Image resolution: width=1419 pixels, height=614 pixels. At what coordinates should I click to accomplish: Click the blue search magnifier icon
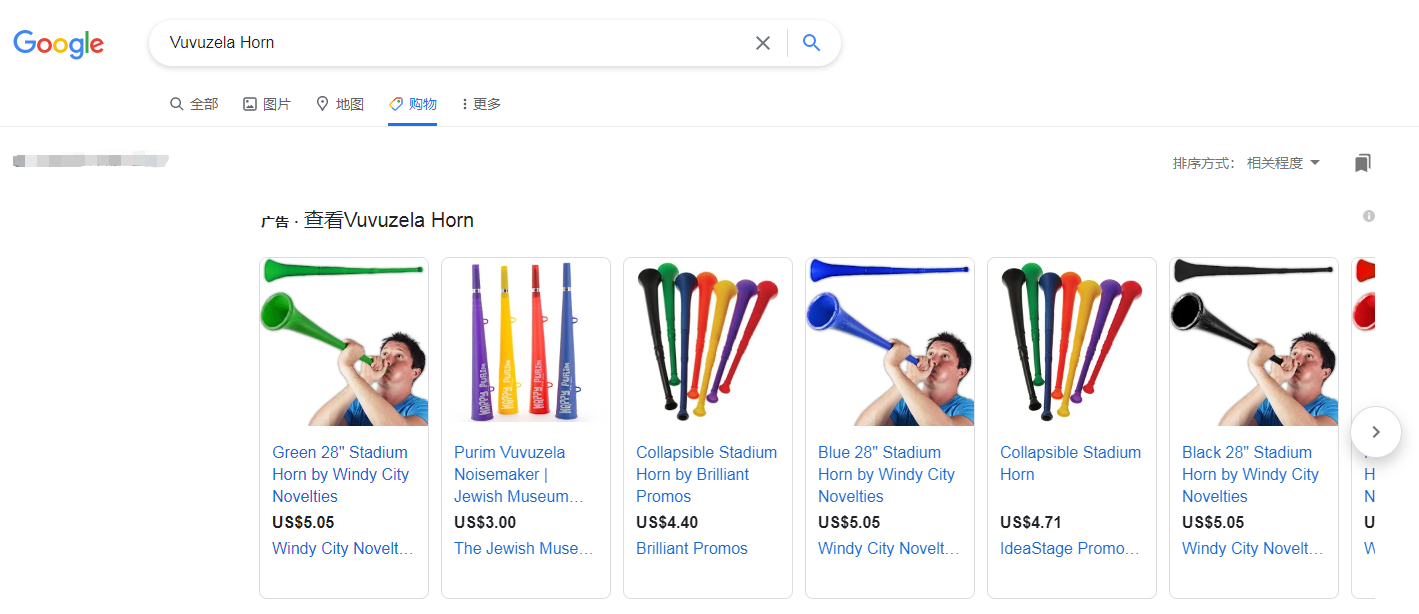point(812,43)
